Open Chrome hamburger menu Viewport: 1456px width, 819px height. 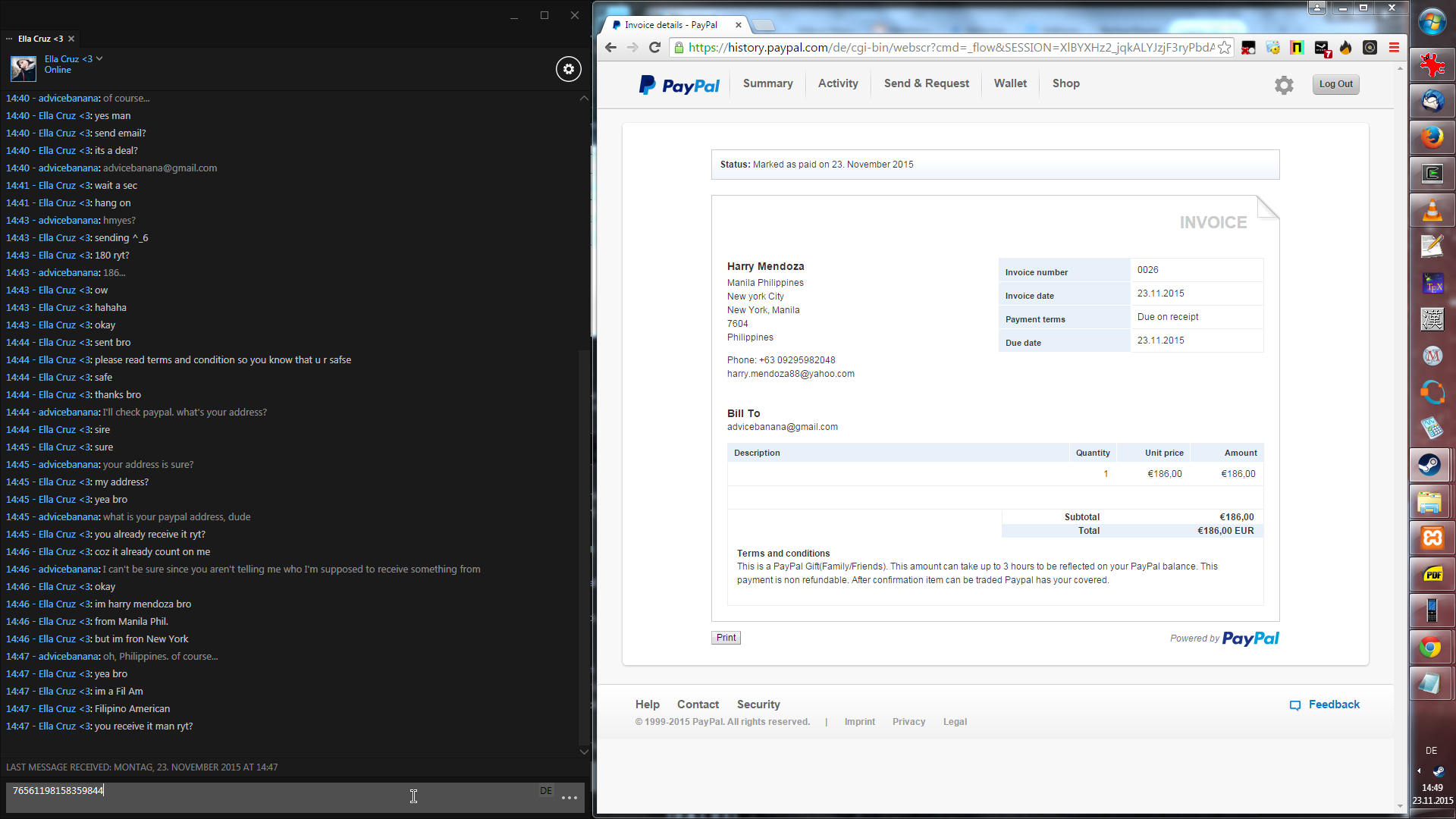pyautogui.click(x=1394, y=48)
